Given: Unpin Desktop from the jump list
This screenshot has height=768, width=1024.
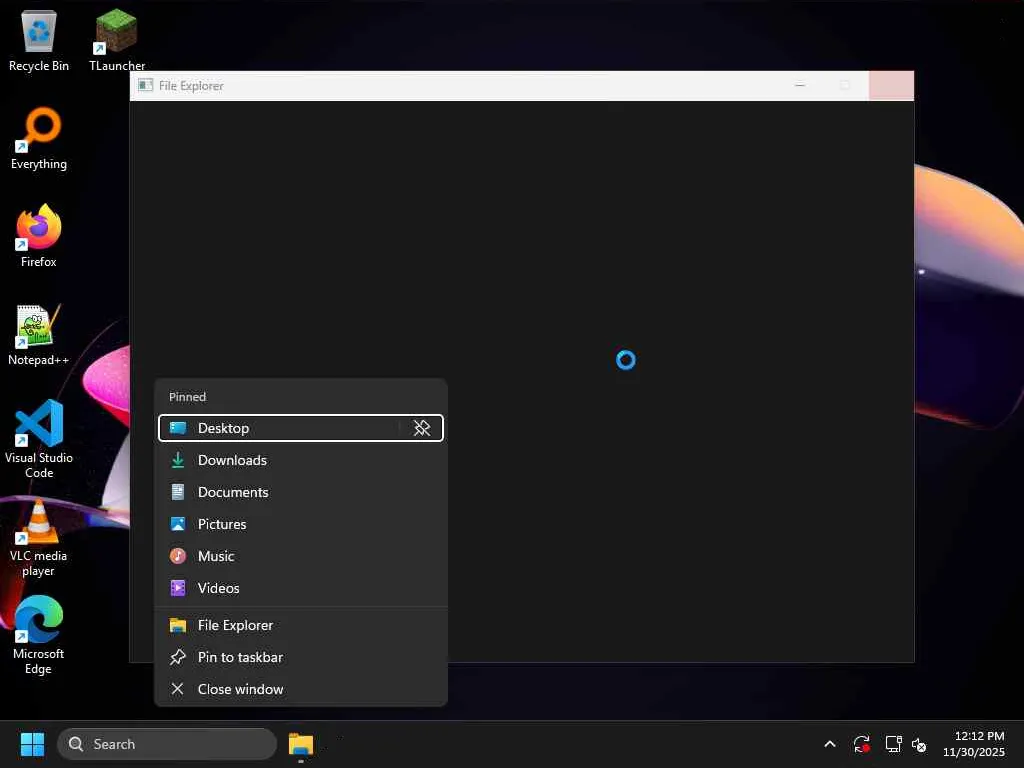Looking at the screenshot, I should tap(422, 428).
